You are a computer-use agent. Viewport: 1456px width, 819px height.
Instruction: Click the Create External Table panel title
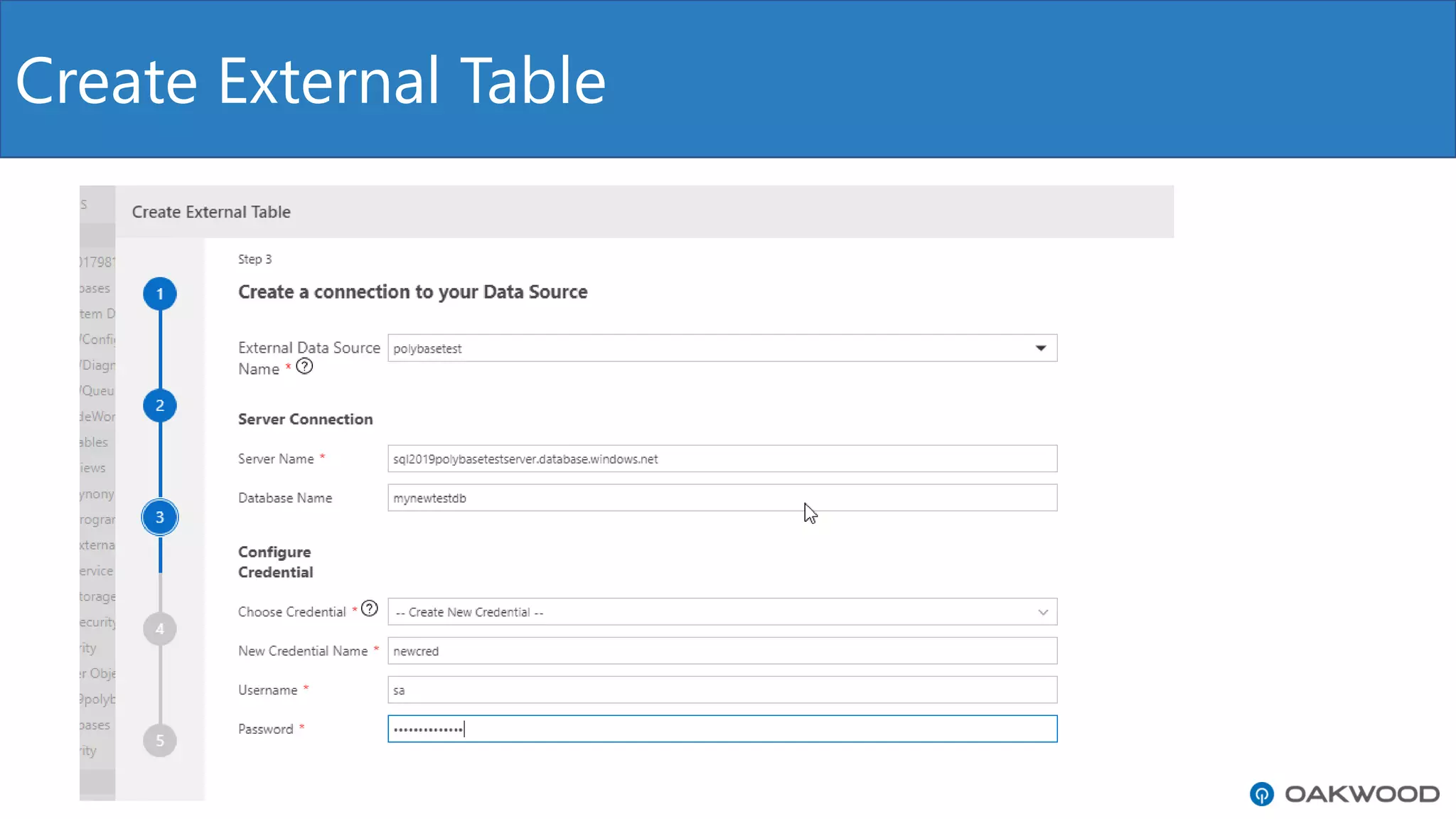(x=211, y=212)
